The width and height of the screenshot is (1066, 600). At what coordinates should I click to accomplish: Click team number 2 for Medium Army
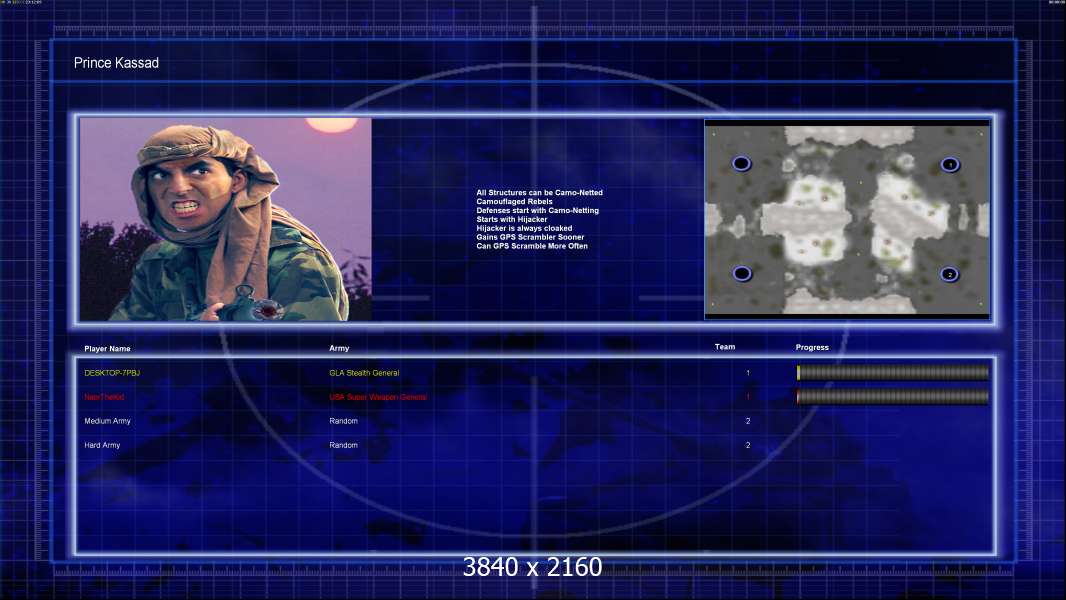[748, 421]
